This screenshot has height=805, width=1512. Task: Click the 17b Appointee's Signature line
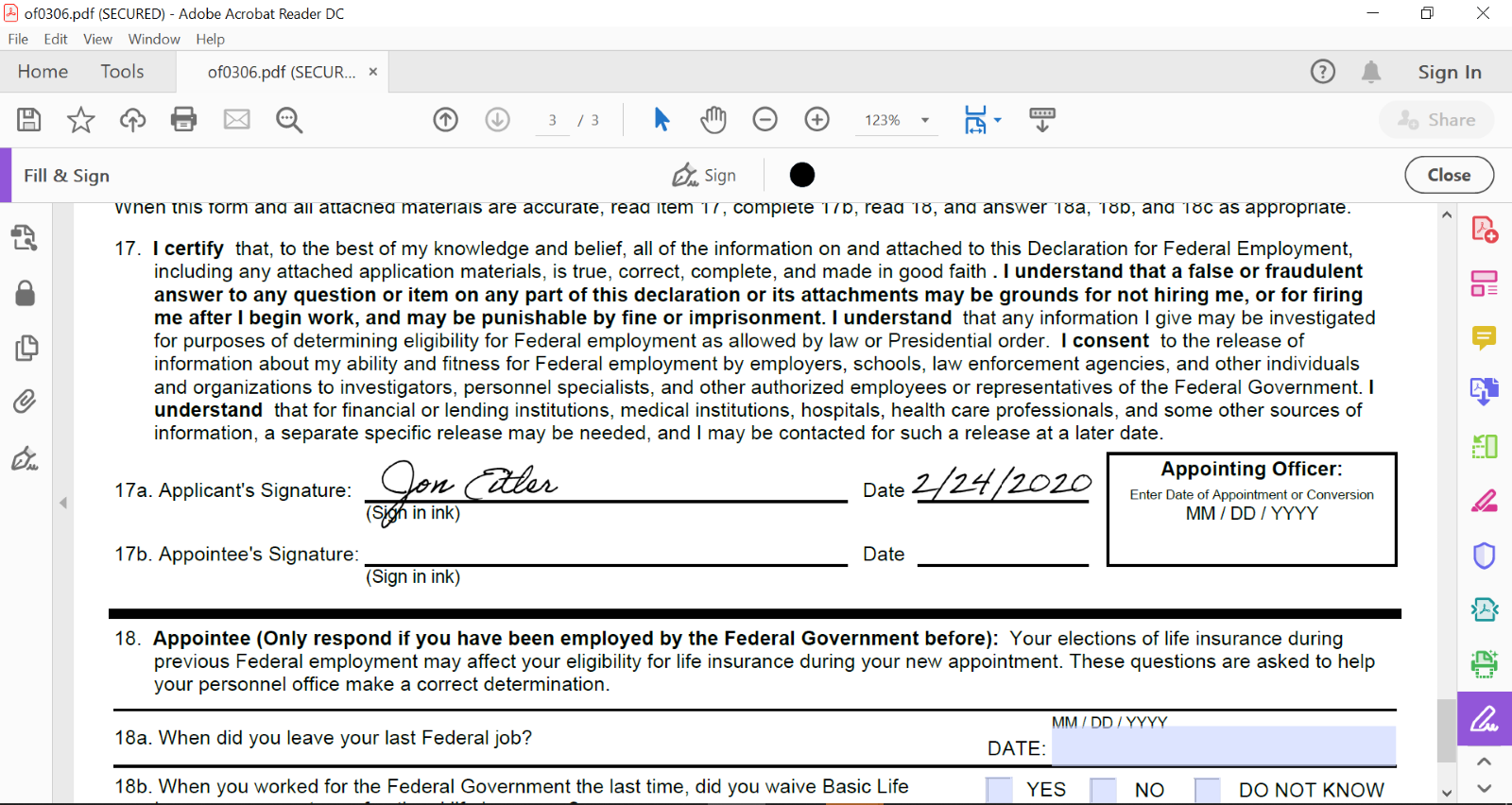point(607,554)
